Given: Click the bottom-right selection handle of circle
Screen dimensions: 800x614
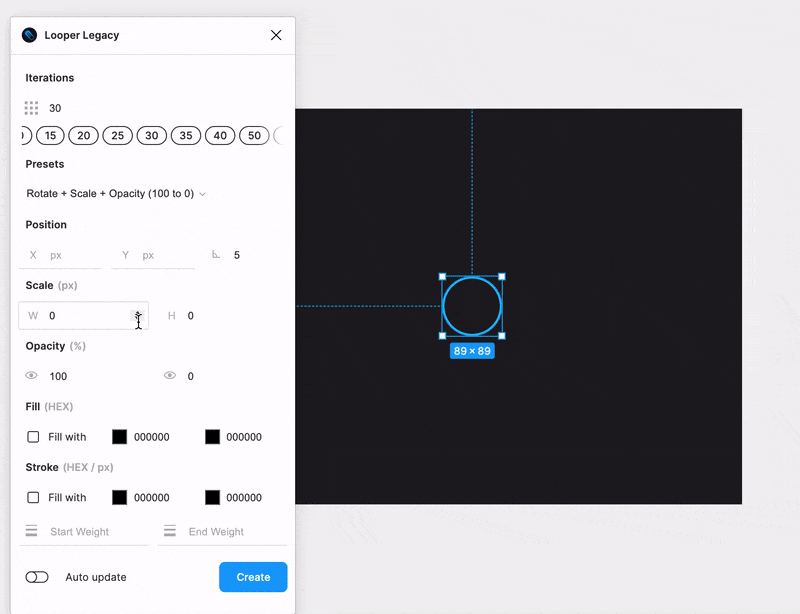Looking at the screenshot, I should (x=502, y=336).
